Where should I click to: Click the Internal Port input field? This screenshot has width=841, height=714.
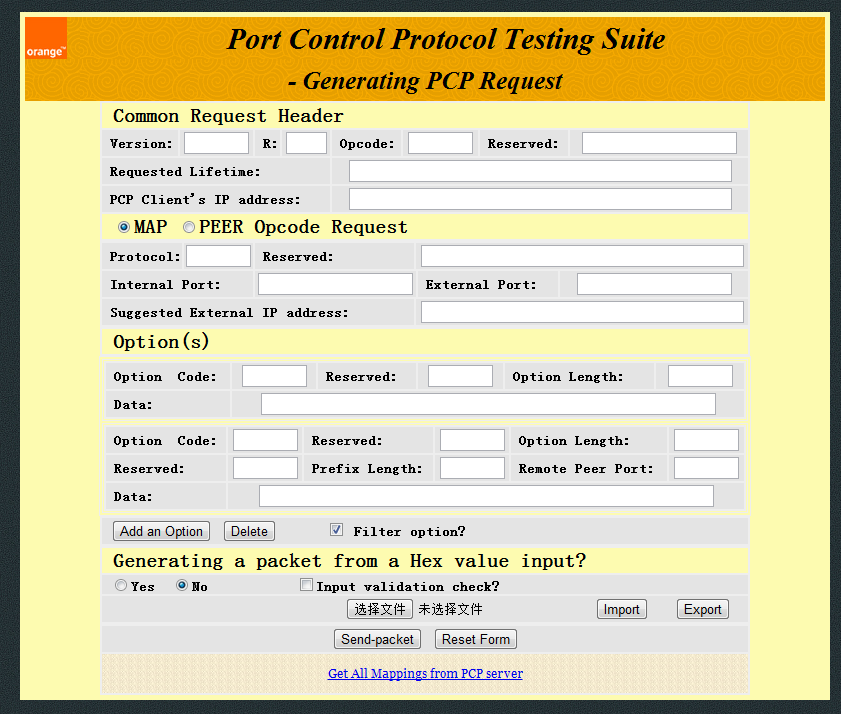tap(334, 283)
